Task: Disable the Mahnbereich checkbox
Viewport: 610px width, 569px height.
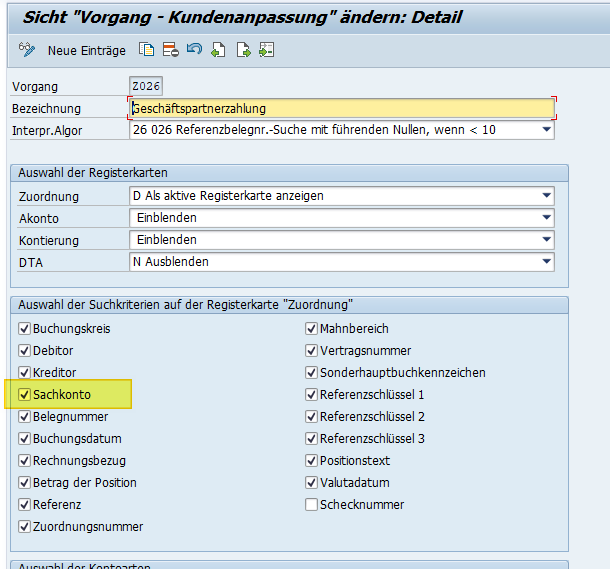Action: pos(312,329)
